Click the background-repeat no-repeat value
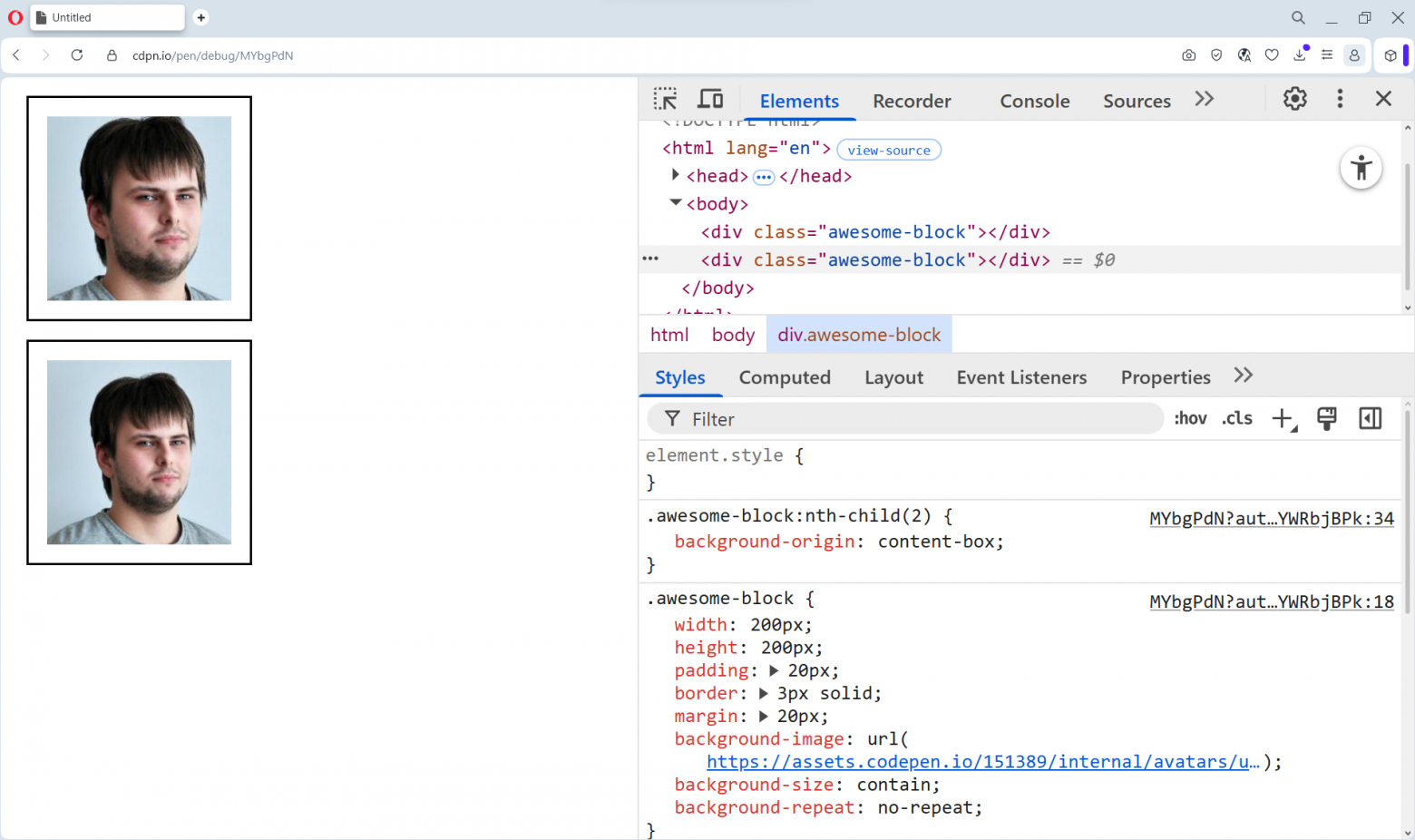 pos(924,807)
